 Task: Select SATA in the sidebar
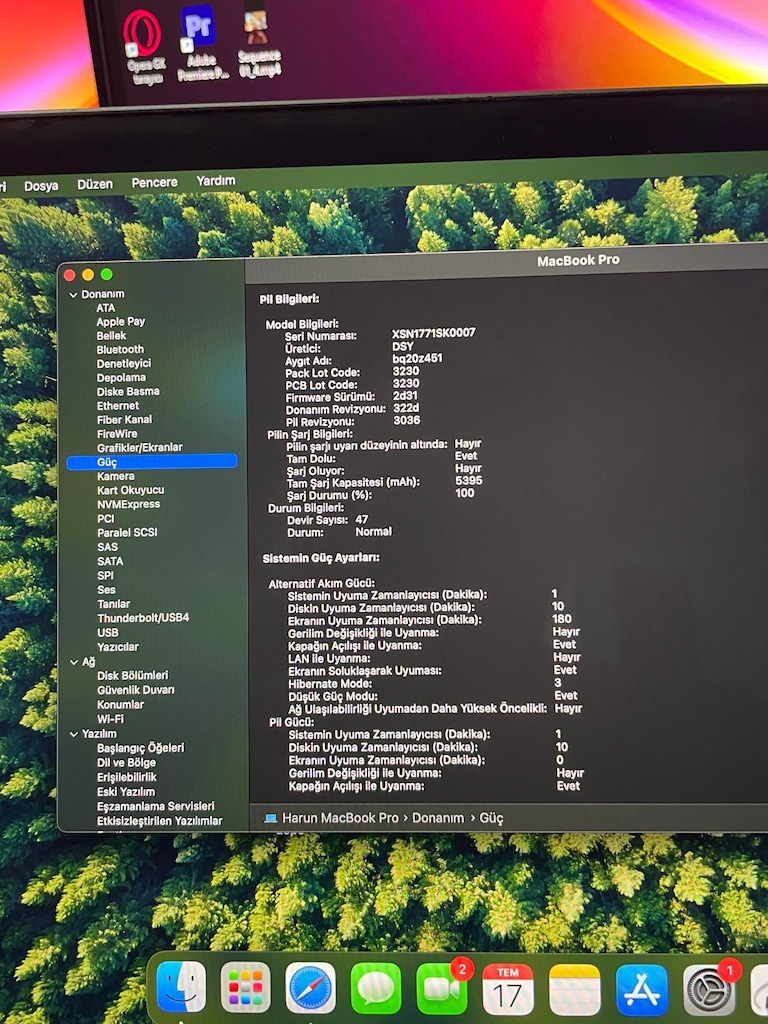[x=110, y=561]
